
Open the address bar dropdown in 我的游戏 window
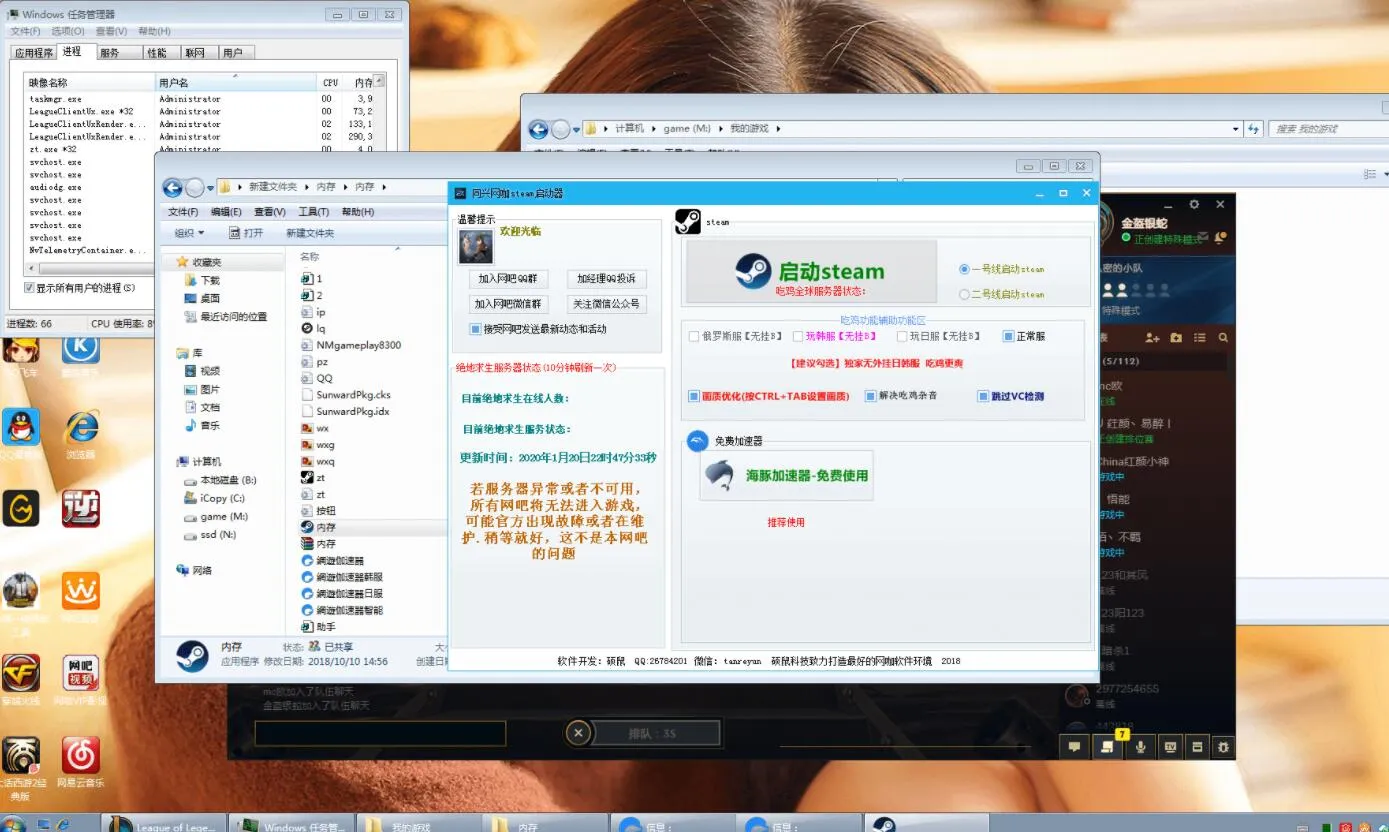click(1236, 128)
